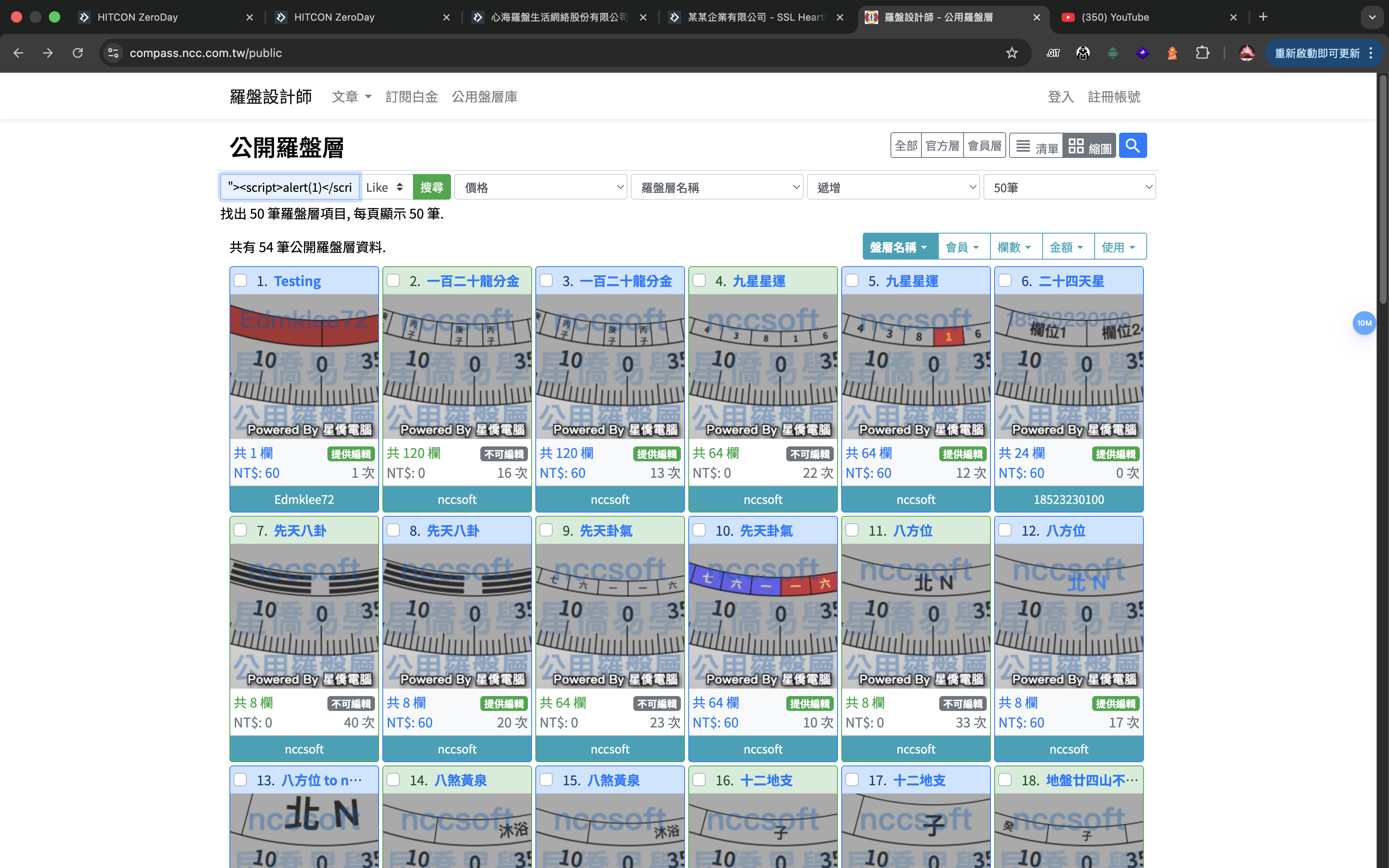Click the round face extension icon
1389x868 pixels.
[1083, 53]
